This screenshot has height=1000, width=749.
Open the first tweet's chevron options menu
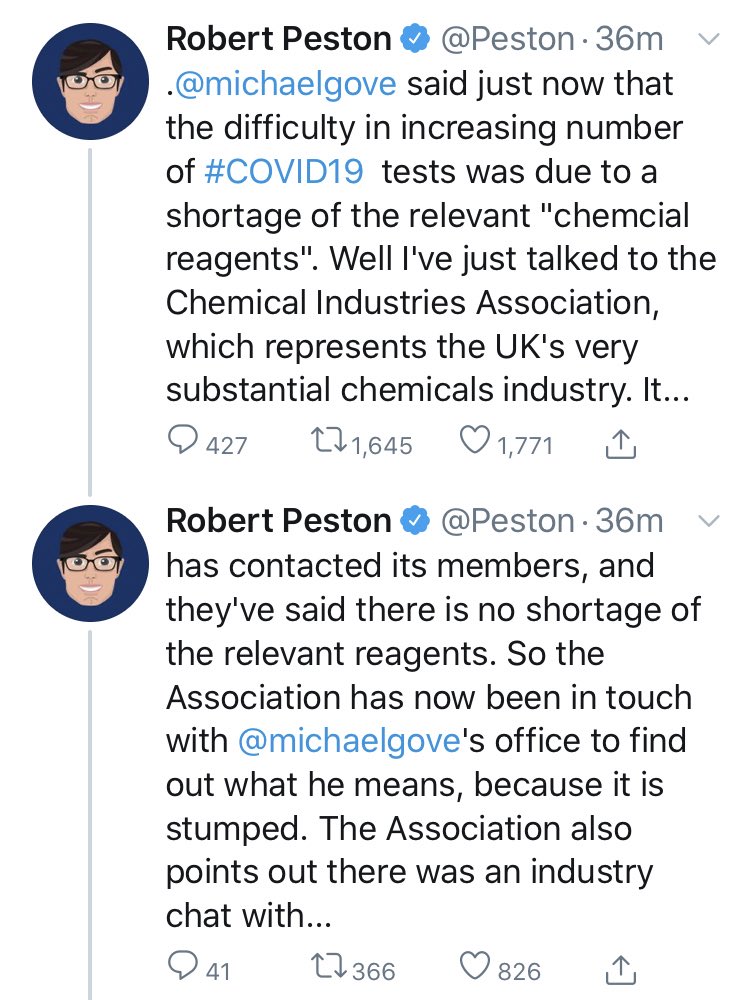coord(709,40)
